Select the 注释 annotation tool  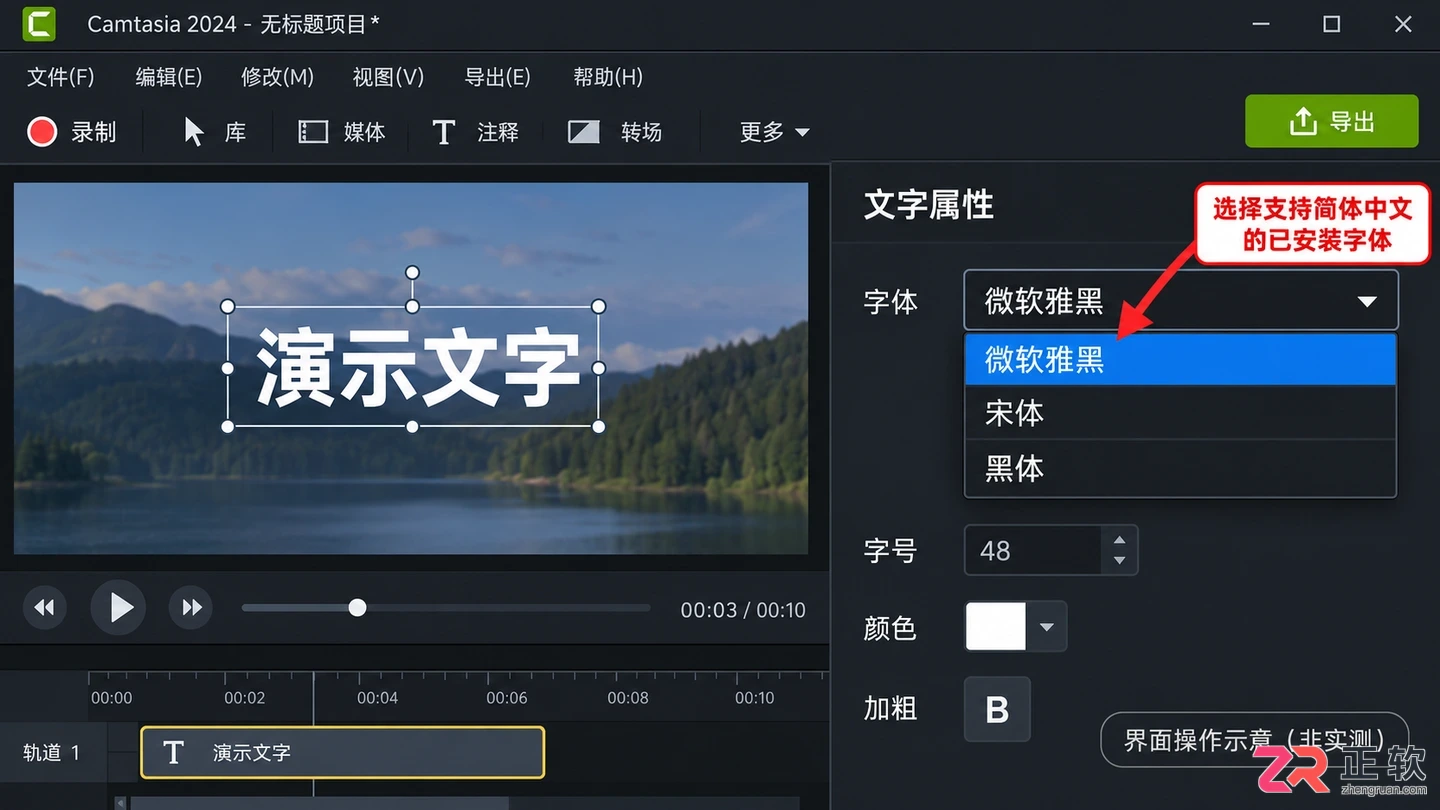coord(475,132)
